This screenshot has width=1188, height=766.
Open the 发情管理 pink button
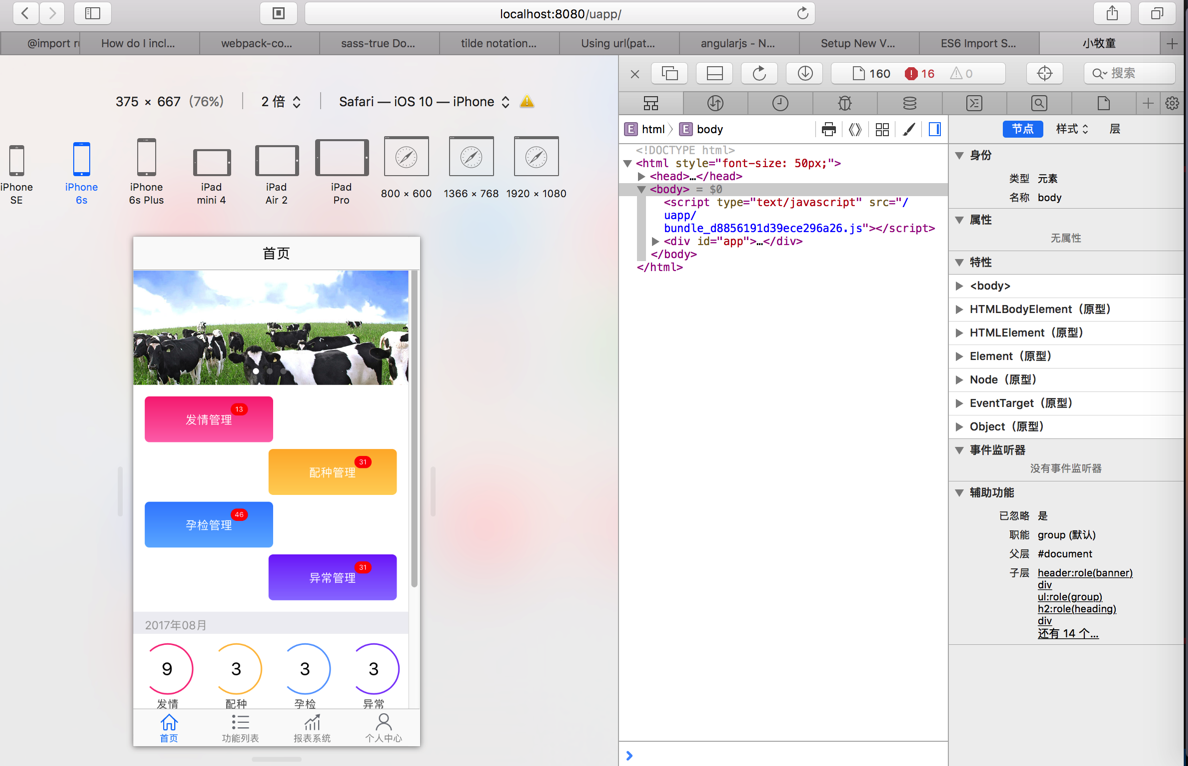208,419
